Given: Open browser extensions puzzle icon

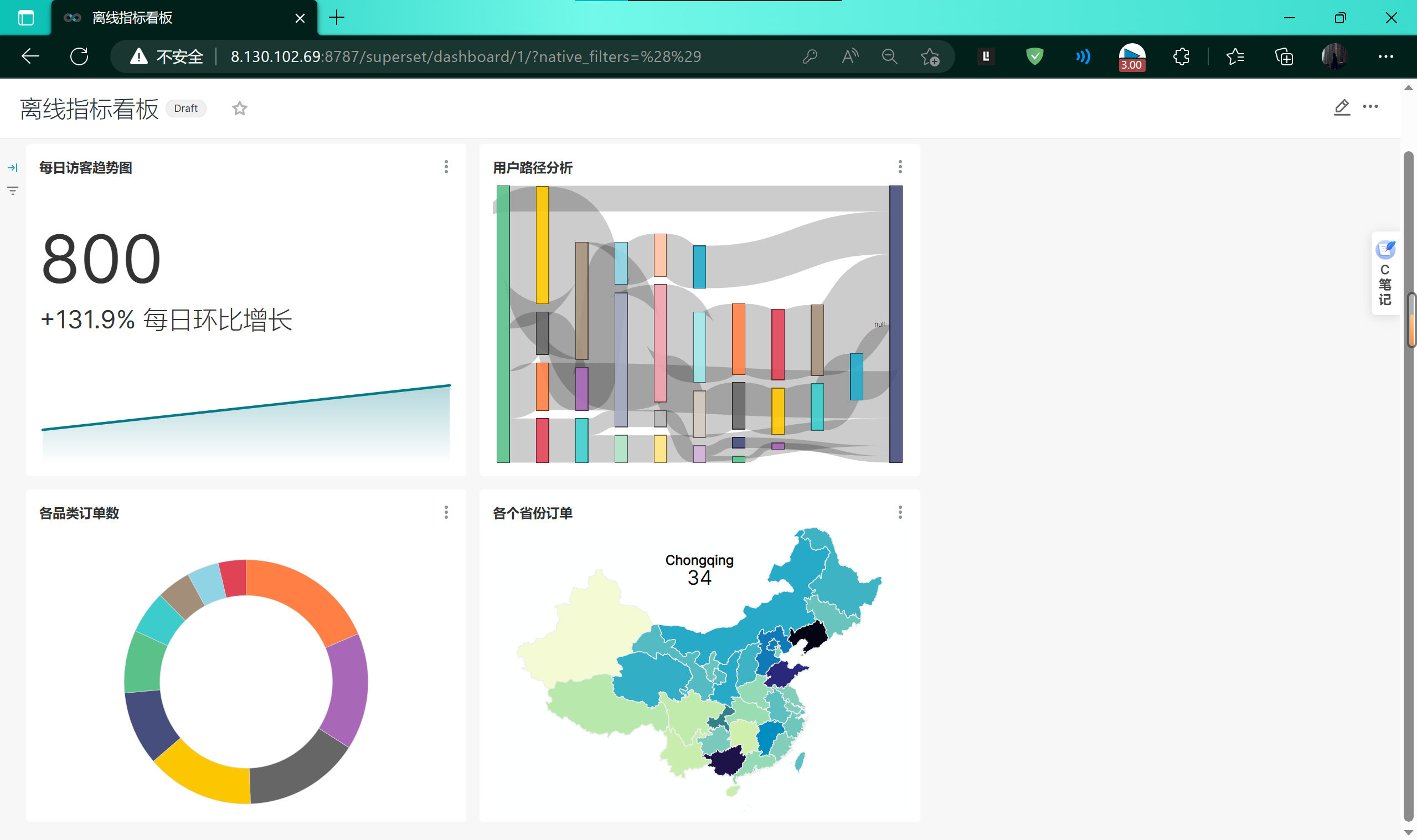Looking at the screenshot, I should coord(1181,56).
